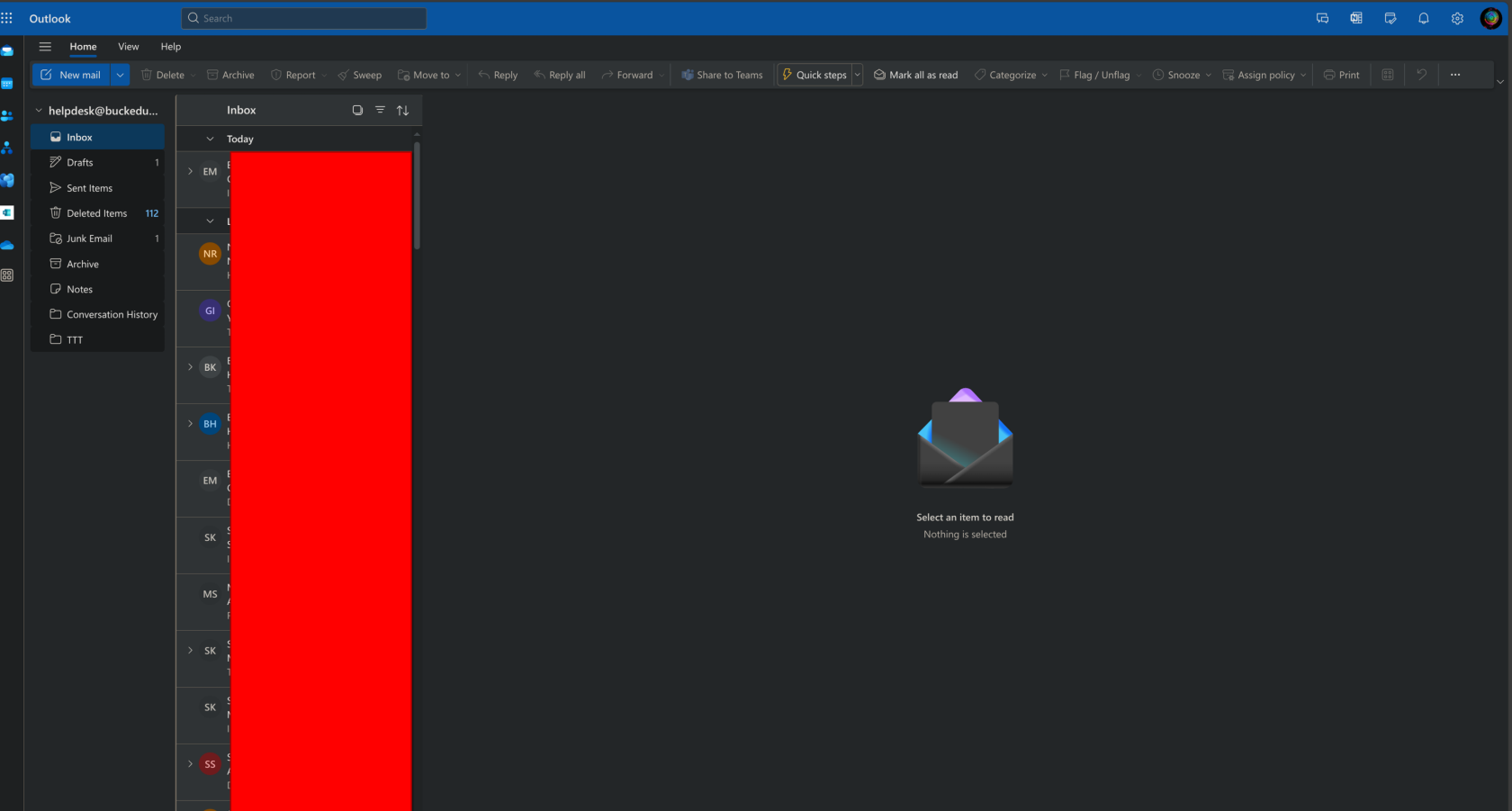The height and width of the screenshot is (811, 1512).
Task: Click Archive in the ribbon toolbar
Action: 230,75
